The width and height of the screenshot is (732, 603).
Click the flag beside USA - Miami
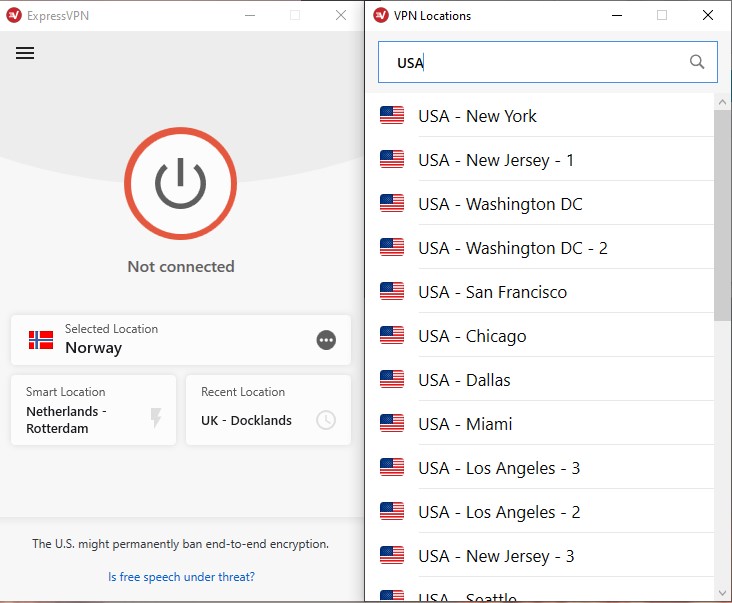[392, 423]
